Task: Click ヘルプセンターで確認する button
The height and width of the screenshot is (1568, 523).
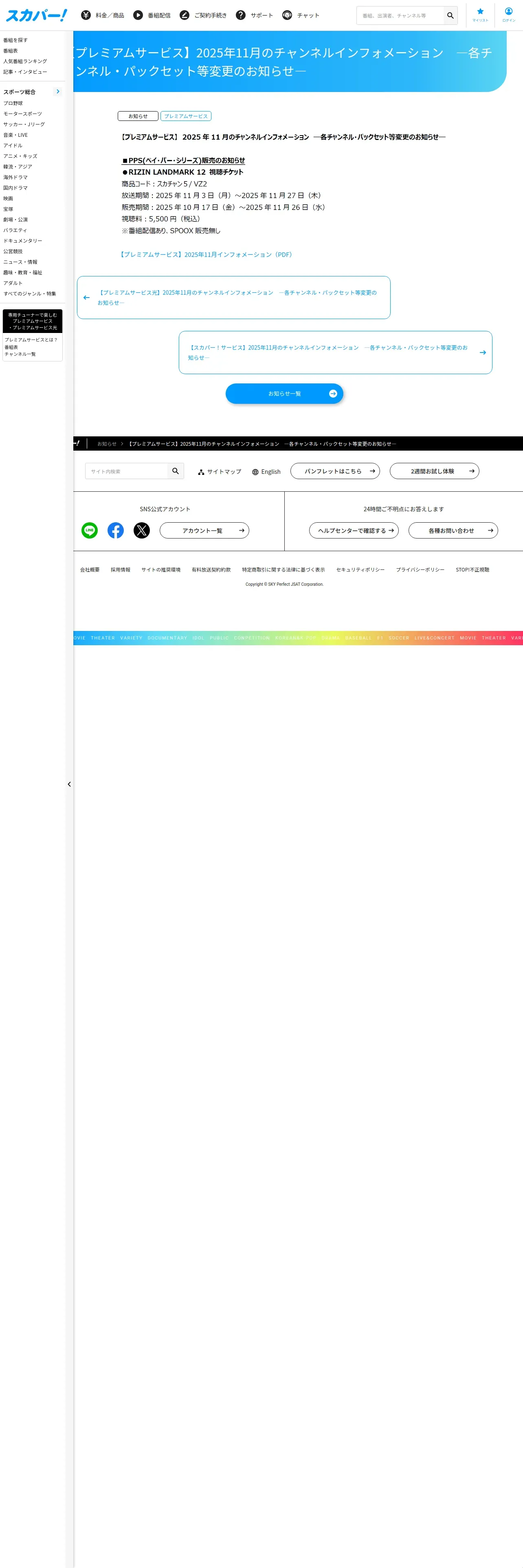Action: point(354,531)
